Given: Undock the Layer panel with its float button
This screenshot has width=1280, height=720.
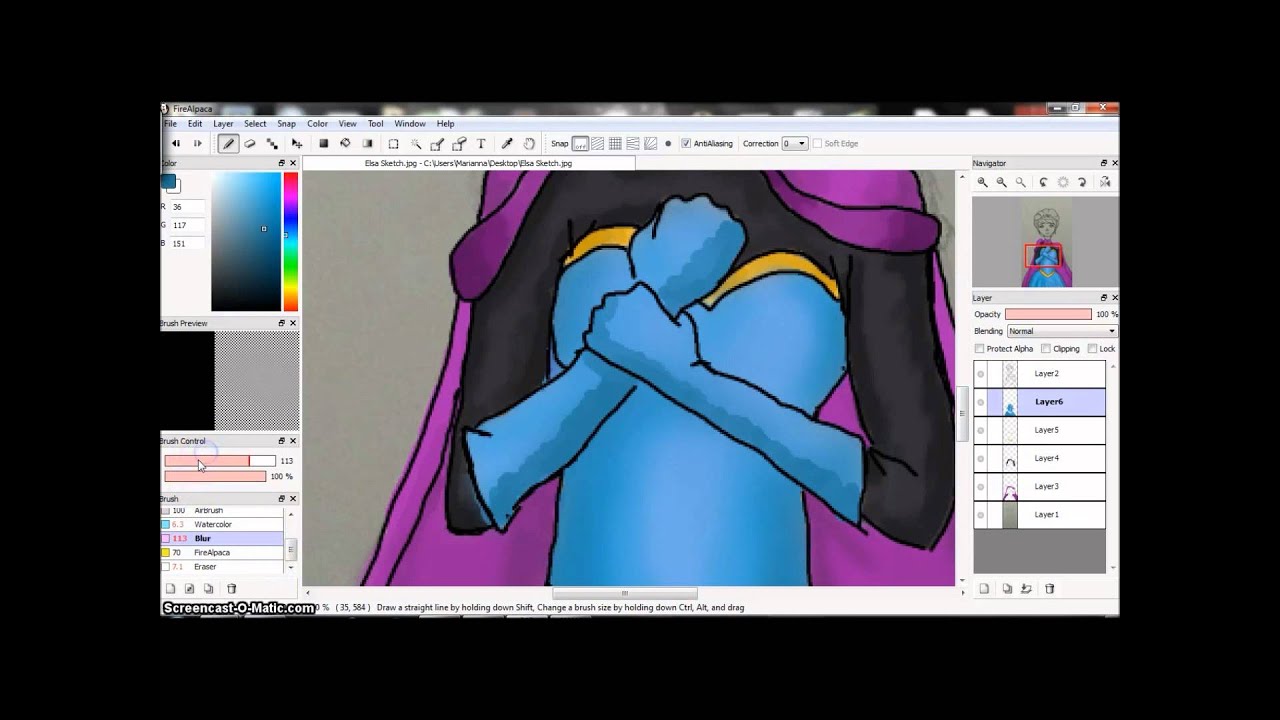Looking at the screenshot, I should tap(1104, 298).
